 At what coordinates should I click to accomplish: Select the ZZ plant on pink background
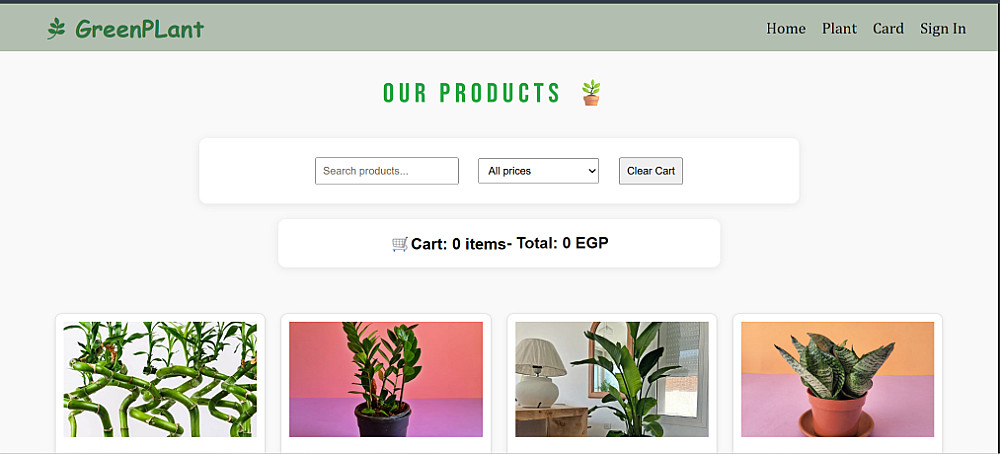pyautogui.click(x=386, y=379)
